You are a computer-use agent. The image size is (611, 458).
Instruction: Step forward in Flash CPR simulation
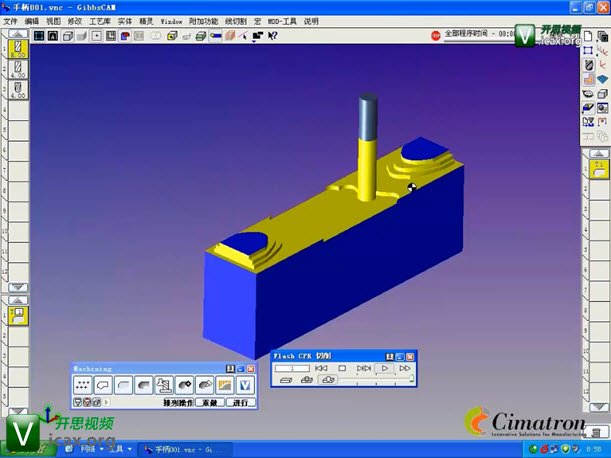tap(364, 368)
